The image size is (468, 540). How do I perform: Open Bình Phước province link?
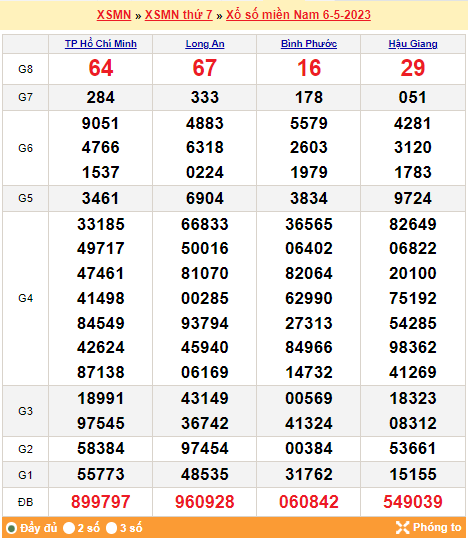point(309,44)
